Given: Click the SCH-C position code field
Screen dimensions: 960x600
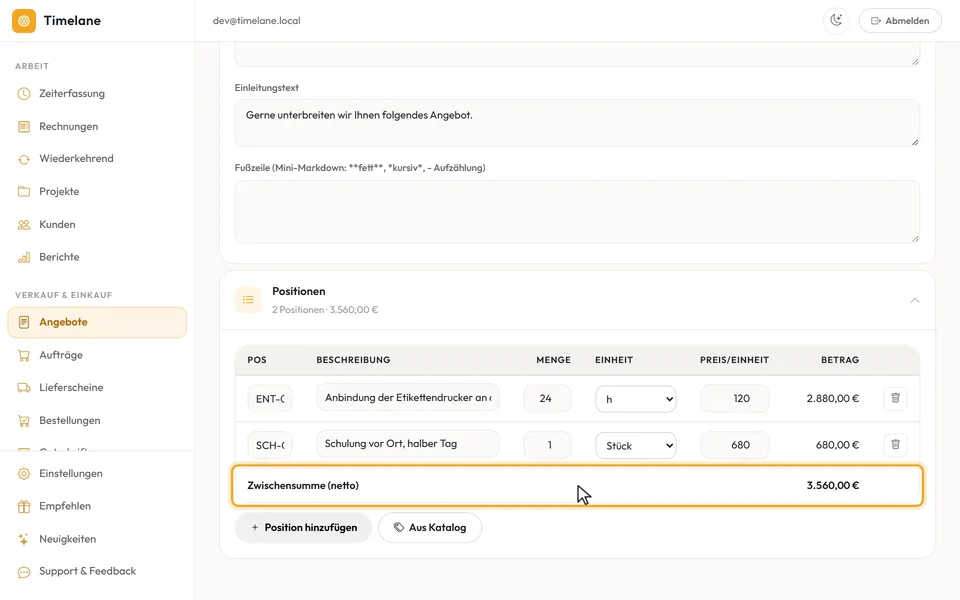Looking at the screenshot, I should click(270, 446).
